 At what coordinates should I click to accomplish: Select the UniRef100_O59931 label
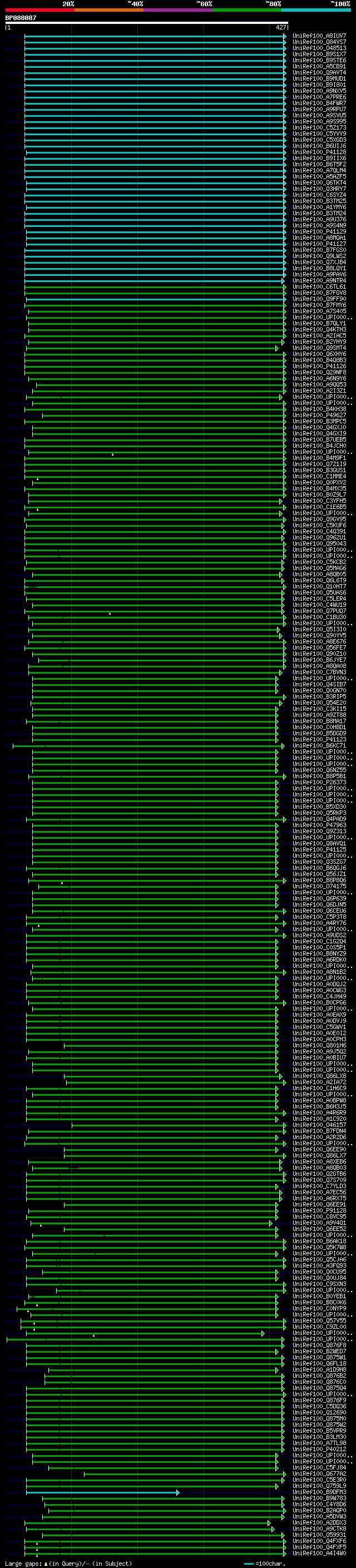pyautogui.click(x=319, y=1535)
